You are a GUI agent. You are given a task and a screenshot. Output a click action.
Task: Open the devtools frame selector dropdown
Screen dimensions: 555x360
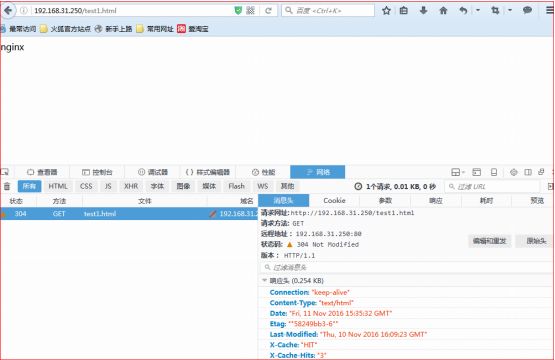pyautogui.click(x=458, y=172)
